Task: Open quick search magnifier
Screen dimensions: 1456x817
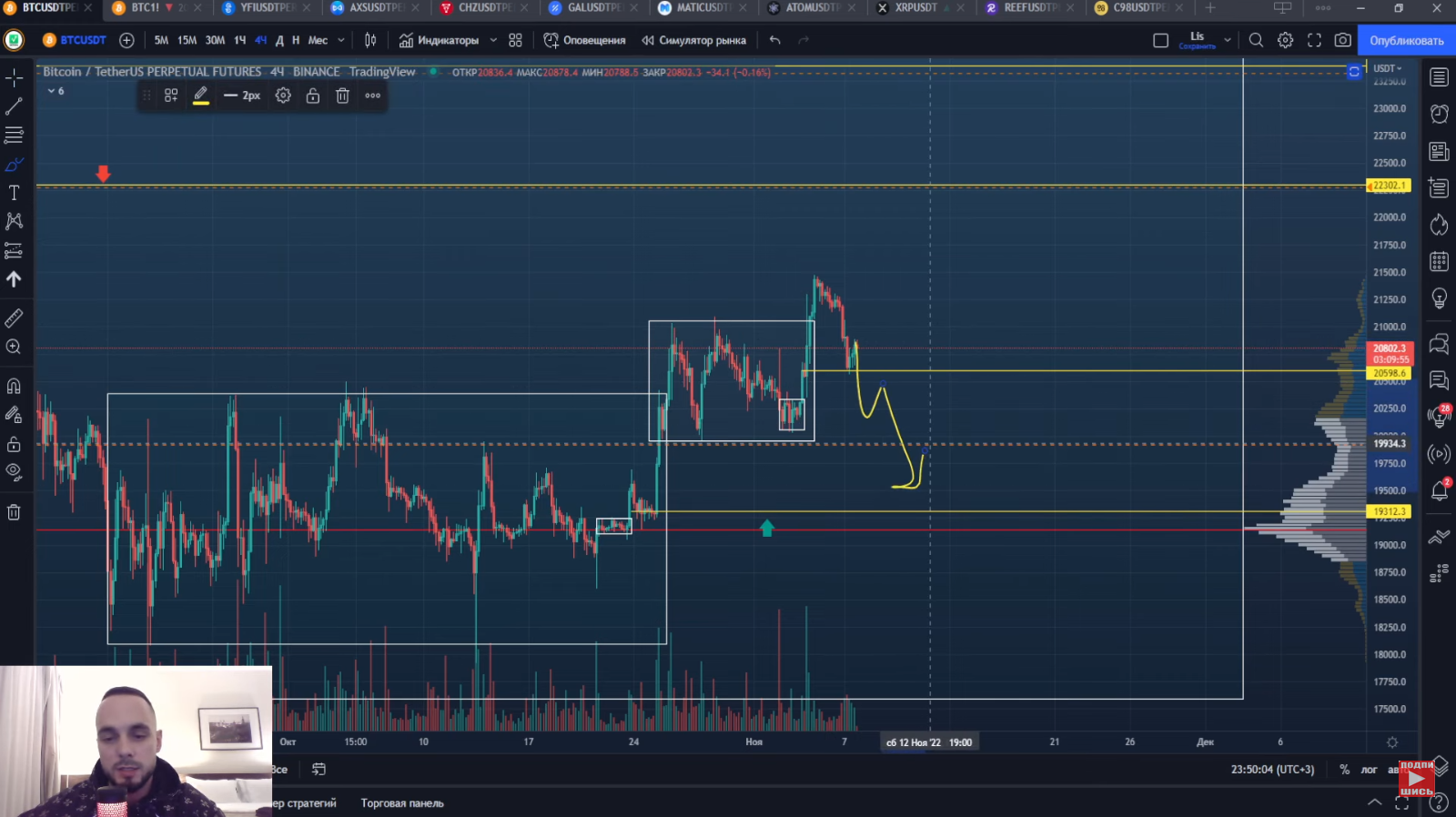Action: point(1256,40)
